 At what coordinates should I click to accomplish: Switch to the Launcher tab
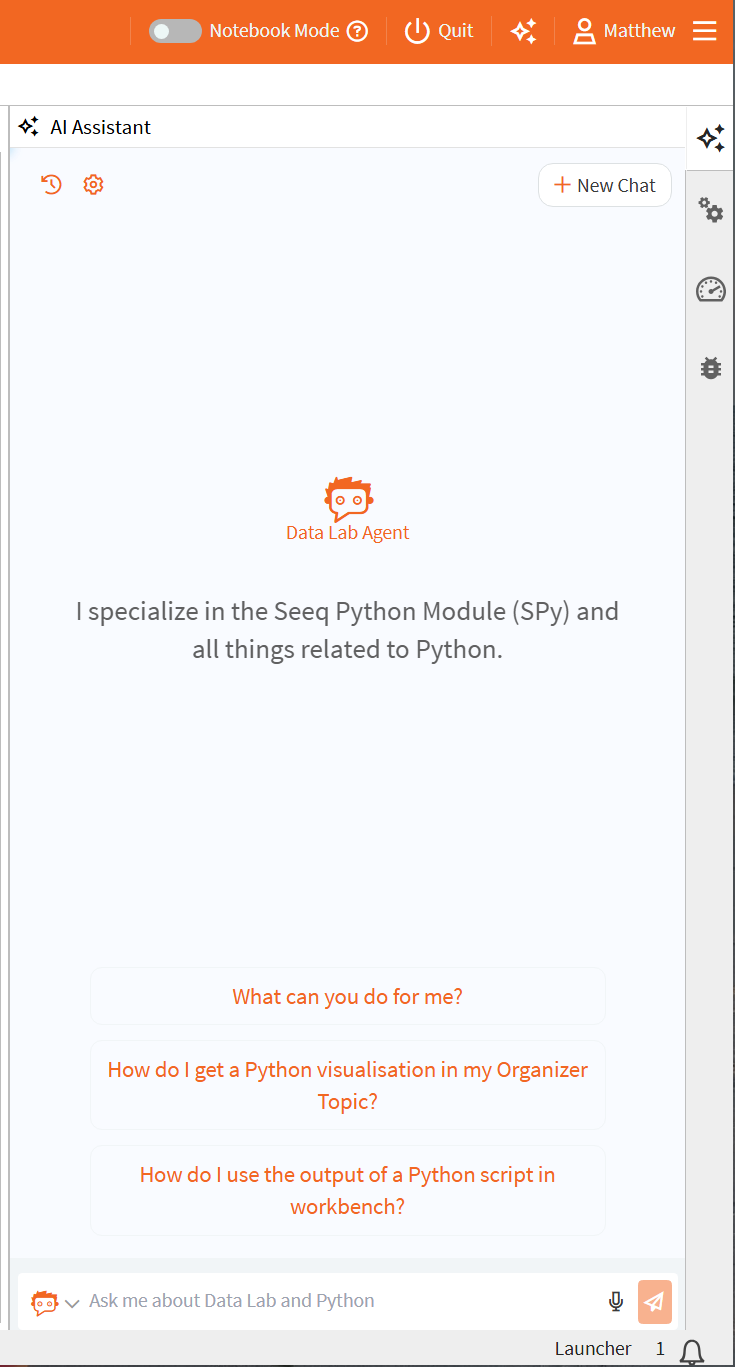(x=594, y=1348)
